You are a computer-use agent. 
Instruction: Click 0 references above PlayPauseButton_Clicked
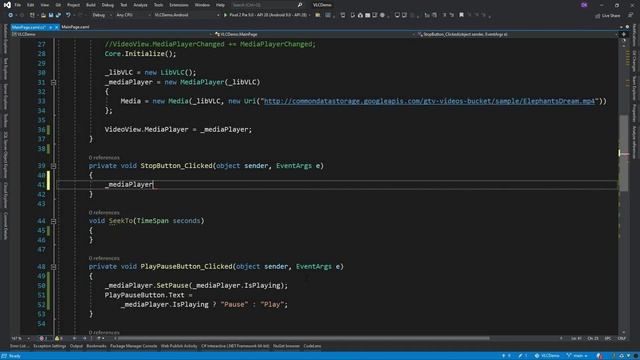104,258
